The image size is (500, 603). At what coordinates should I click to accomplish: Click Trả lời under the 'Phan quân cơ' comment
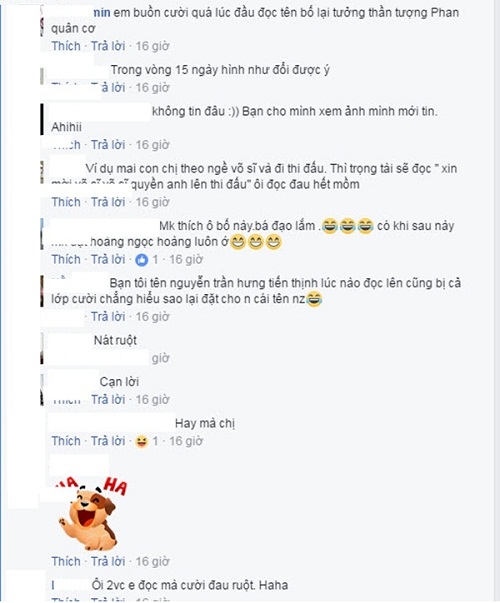click(108, 46)
